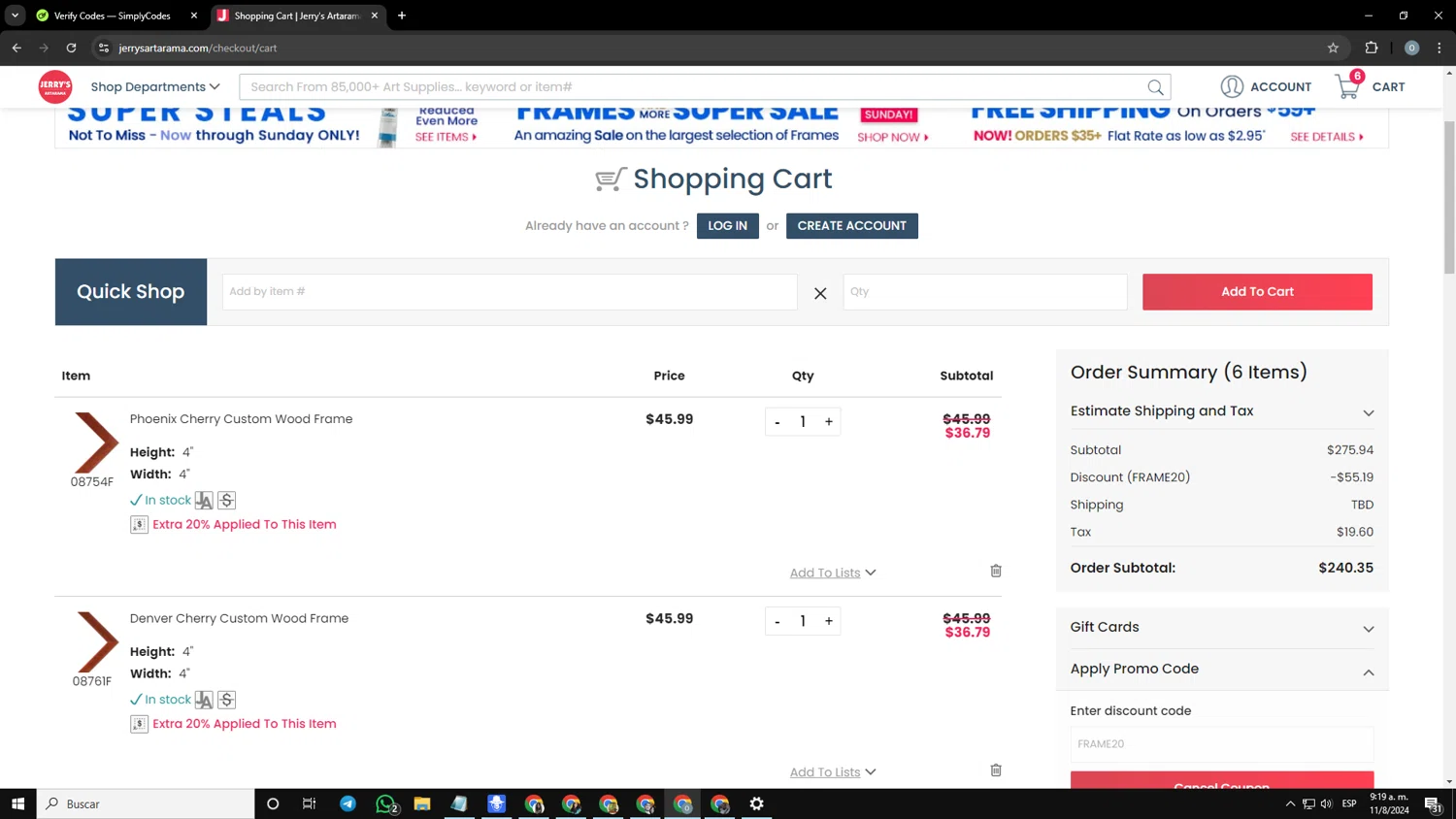This screenshot has width=1456, height=819.
Task: Click the Quick Shop Qty field
Action: 985,292
